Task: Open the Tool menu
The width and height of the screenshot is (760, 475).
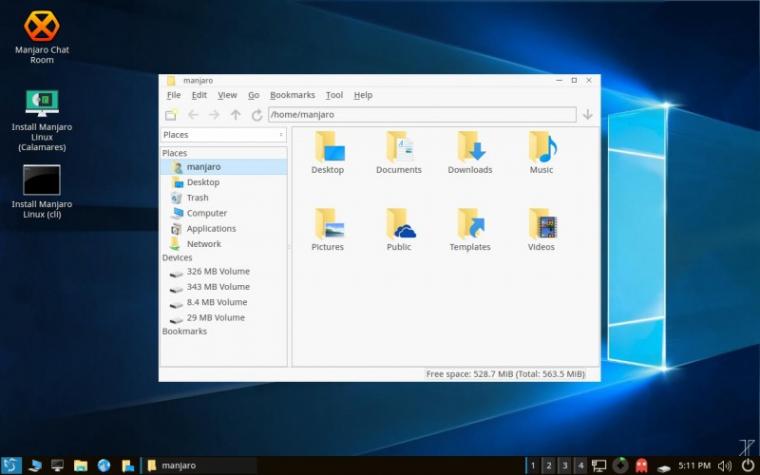Action: 334,95
